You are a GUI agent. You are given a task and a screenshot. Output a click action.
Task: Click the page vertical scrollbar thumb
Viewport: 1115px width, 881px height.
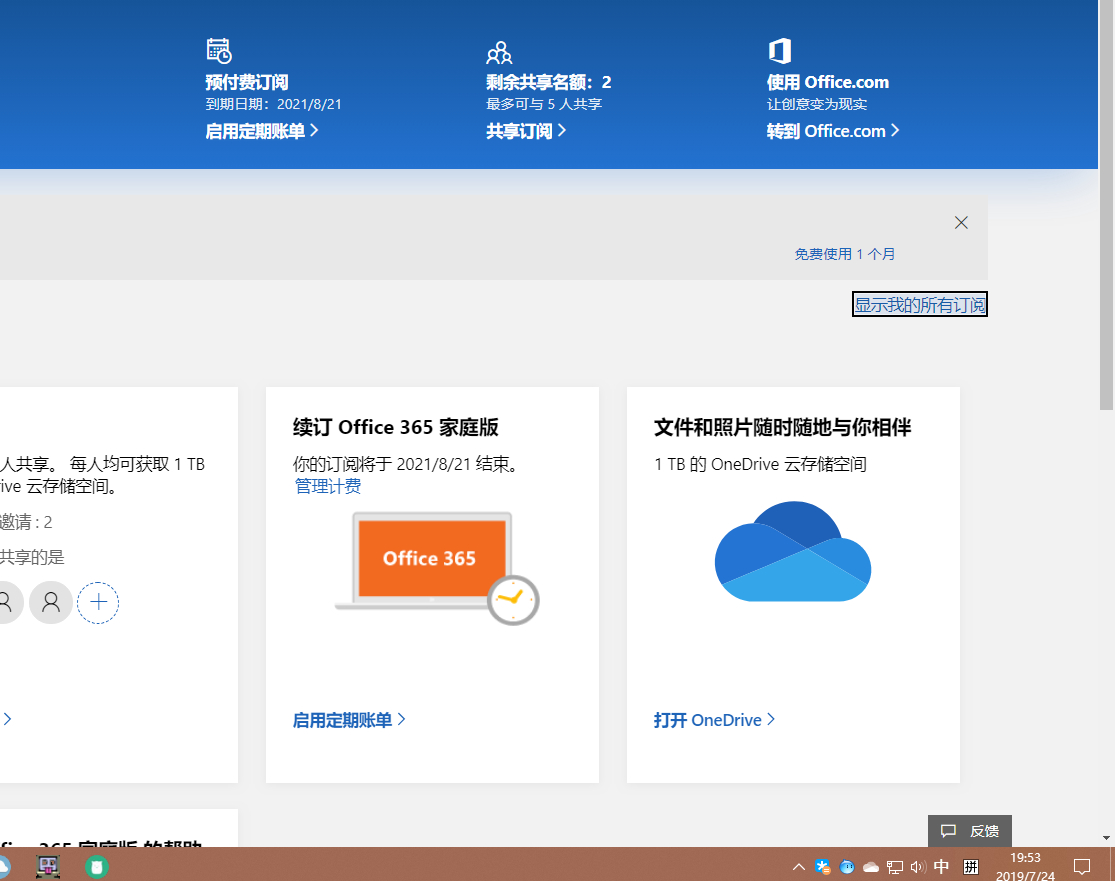click(1106, 205)
